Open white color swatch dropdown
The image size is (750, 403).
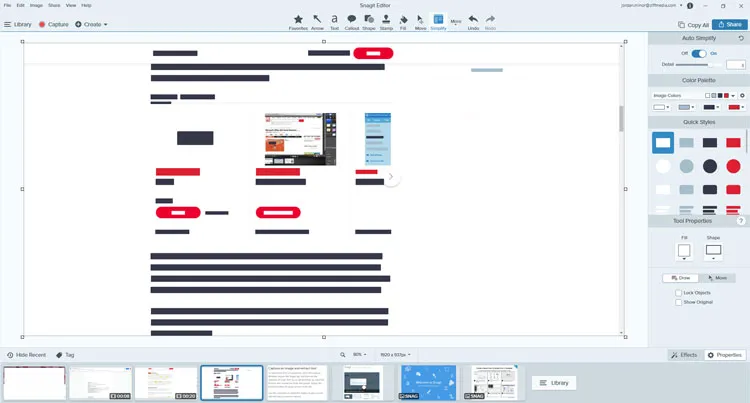[x=662, y=107]
